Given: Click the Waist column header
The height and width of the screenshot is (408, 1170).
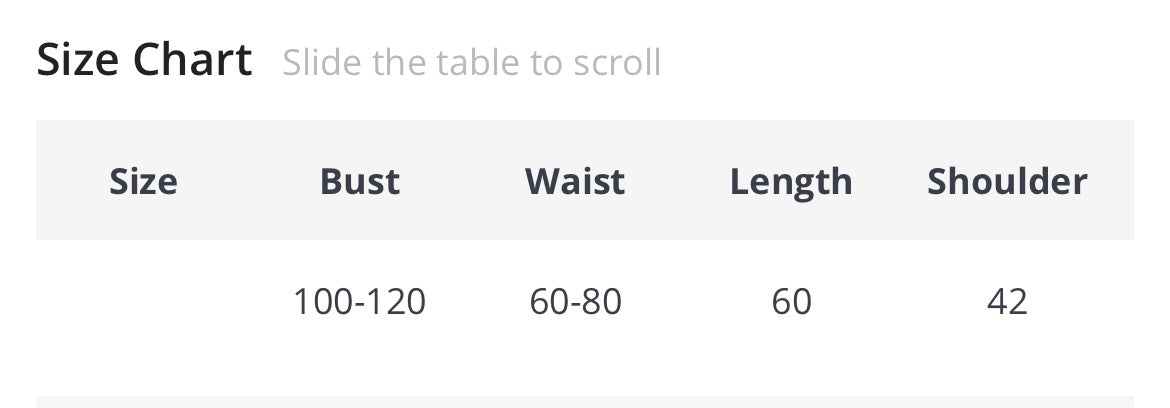Looking at the screenshot, I should tap(575, 181).
